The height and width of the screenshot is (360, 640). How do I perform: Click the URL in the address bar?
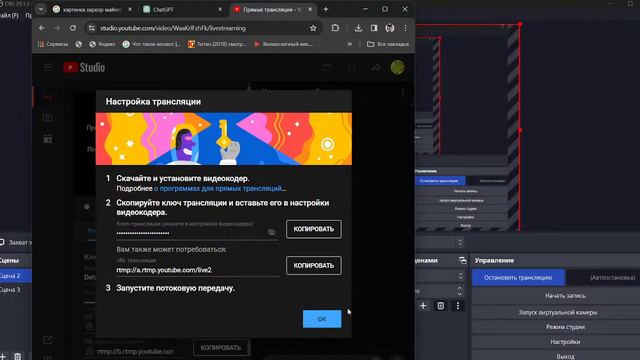173,28
